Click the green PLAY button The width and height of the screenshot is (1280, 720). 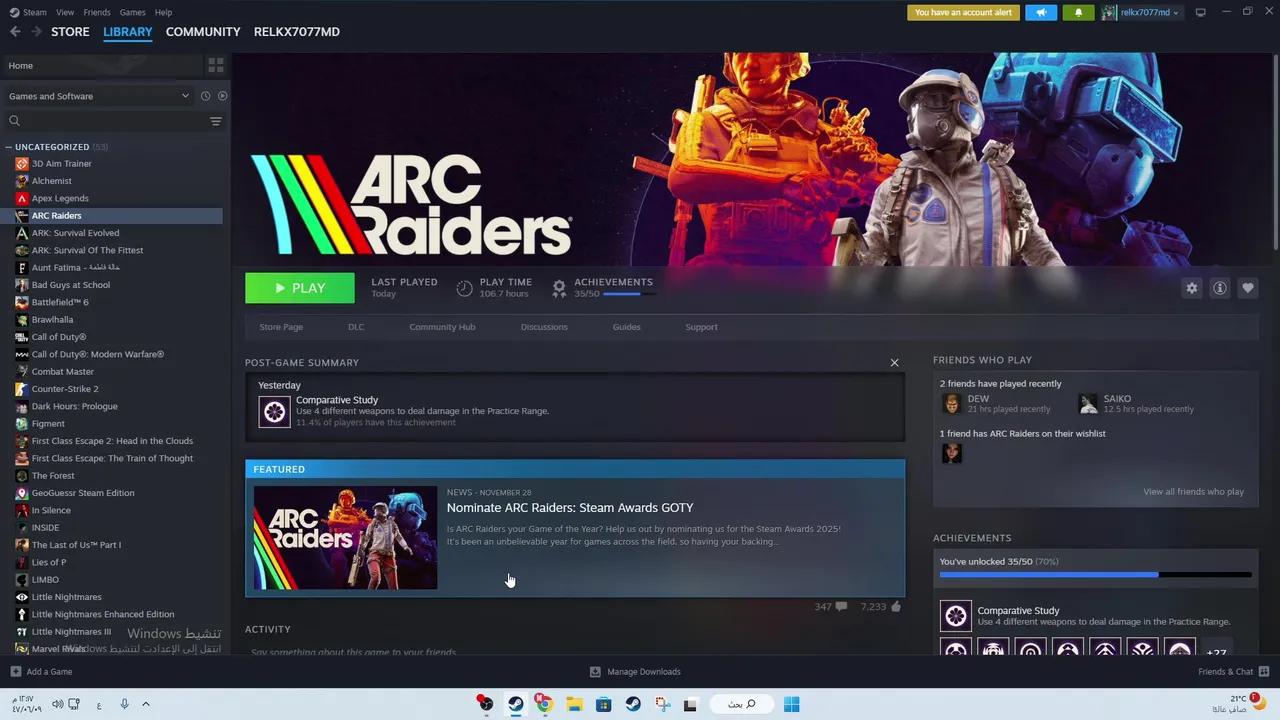300,288
